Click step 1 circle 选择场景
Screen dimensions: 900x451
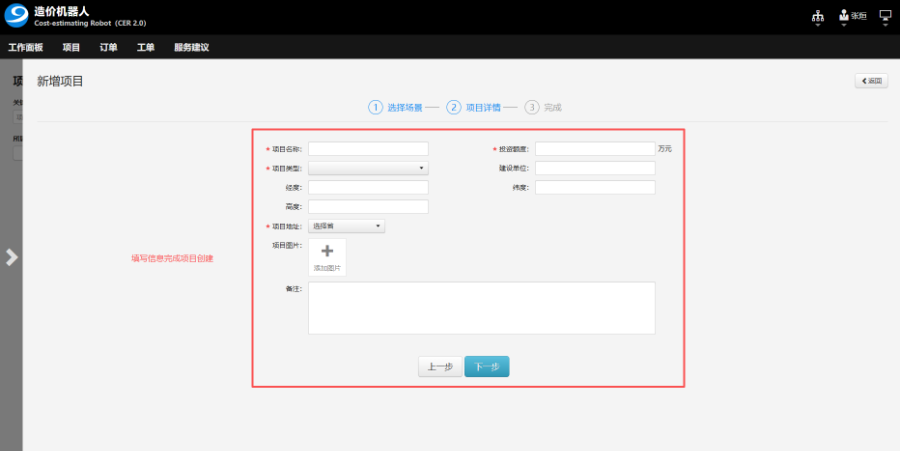(x=376, y=107)
